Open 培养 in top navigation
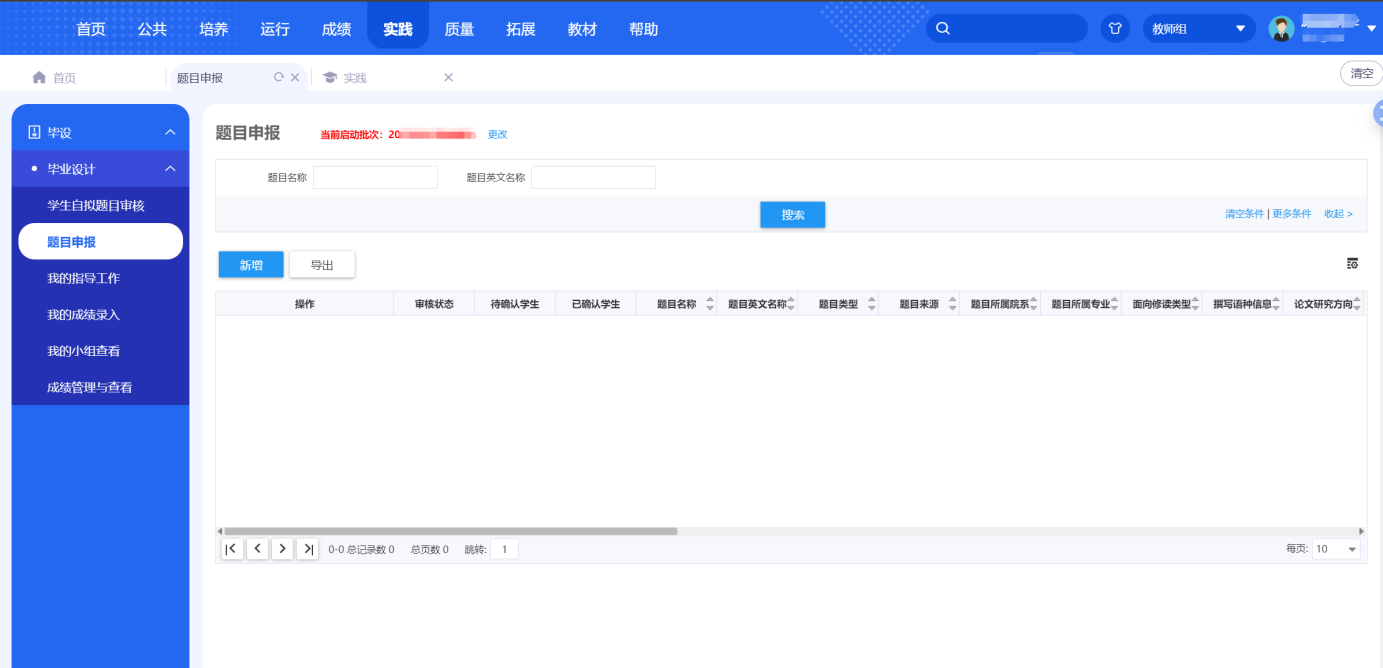This screenshot has height=668, width=1383. 214,29
